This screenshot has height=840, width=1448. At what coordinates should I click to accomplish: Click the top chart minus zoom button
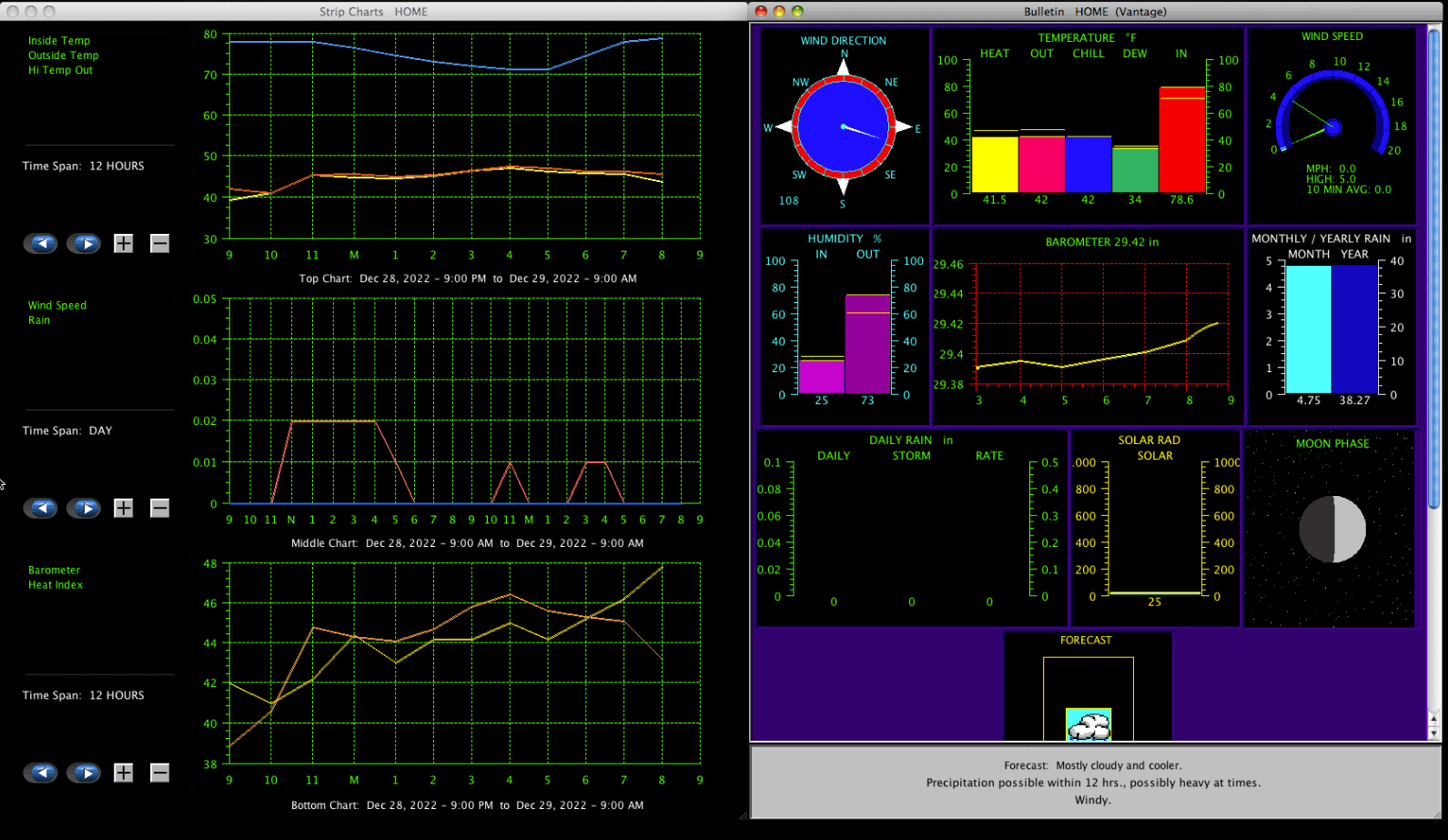[159, 243]
